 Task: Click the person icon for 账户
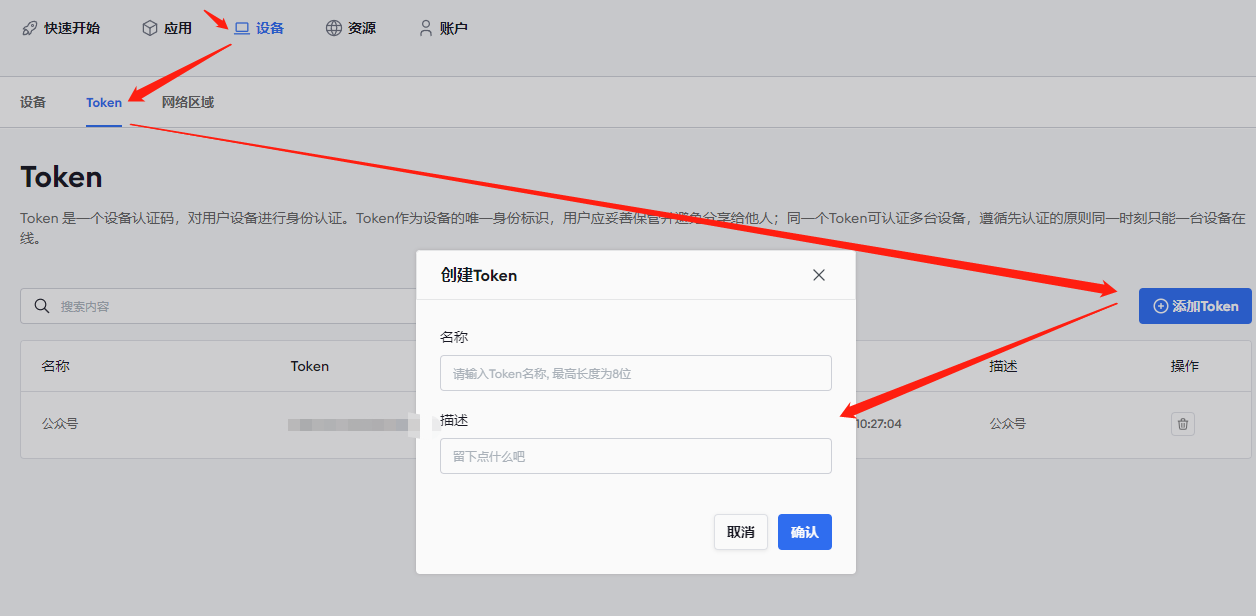click(x=426, y=28)
